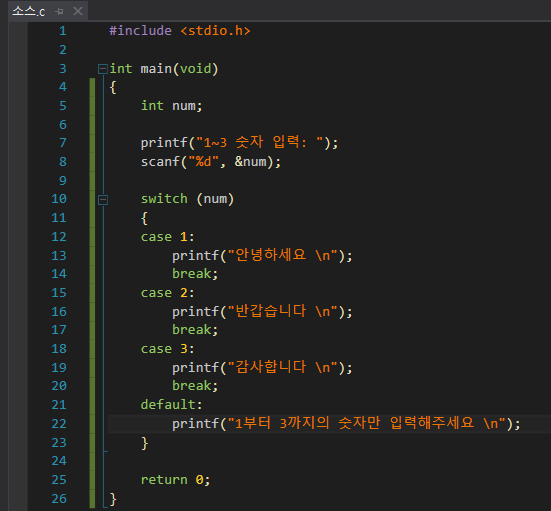The image size is (551, 511).
Task: Click the break on line 20
Action: [195, 386]
